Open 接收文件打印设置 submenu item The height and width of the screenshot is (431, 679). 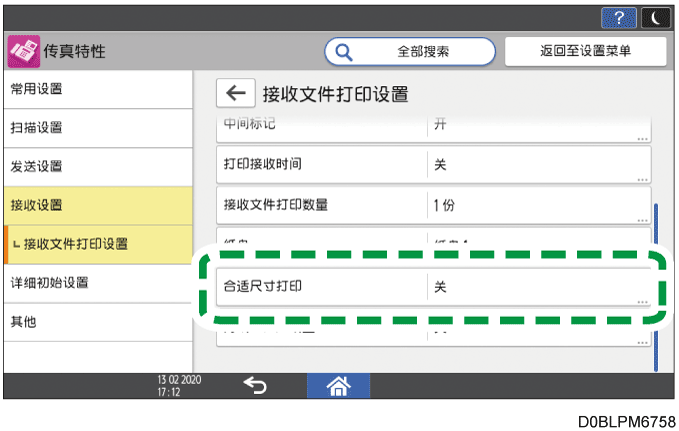point(98,244)
